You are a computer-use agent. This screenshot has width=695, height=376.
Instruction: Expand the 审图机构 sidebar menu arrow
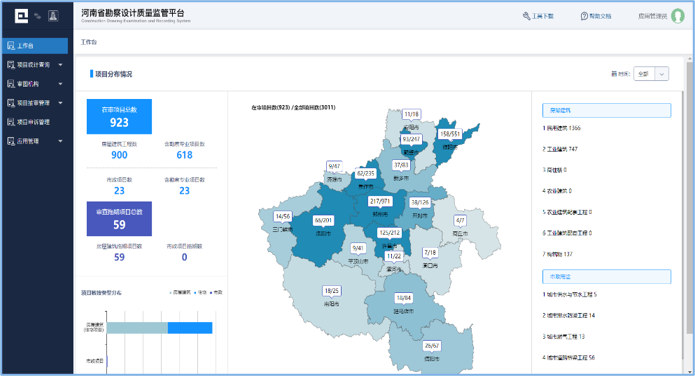click(x=60, y=84)
